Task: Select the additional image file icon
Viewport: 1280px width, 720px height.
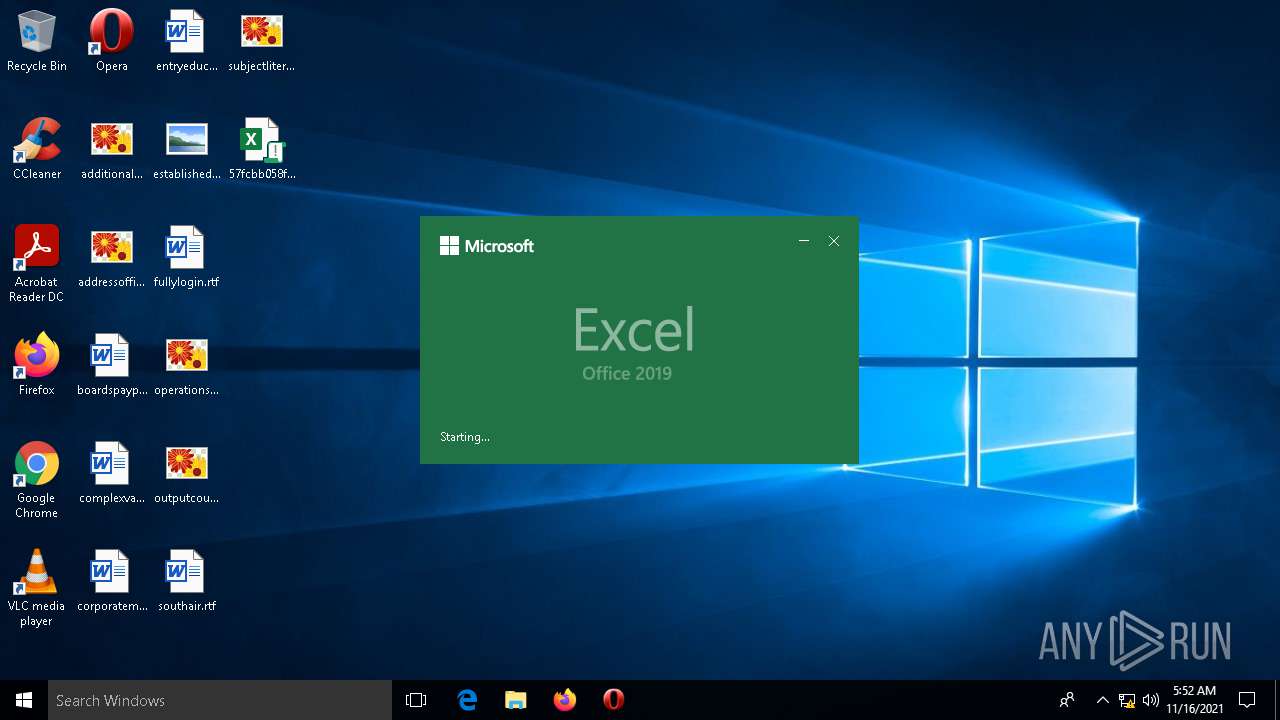Action: 112,149
